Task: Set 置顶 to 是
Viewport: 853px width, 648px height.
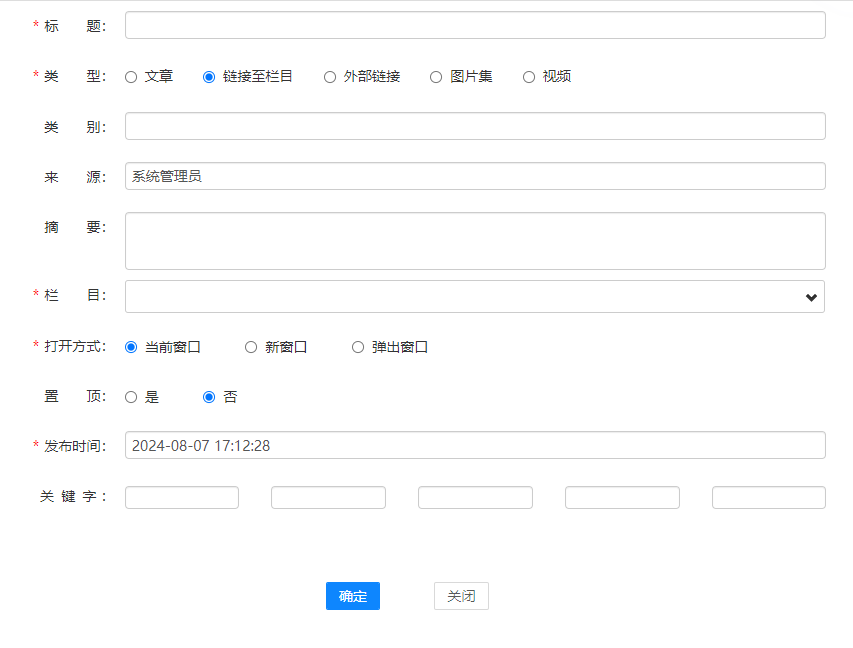Action: pyautogui.click(x=131, y=397)
